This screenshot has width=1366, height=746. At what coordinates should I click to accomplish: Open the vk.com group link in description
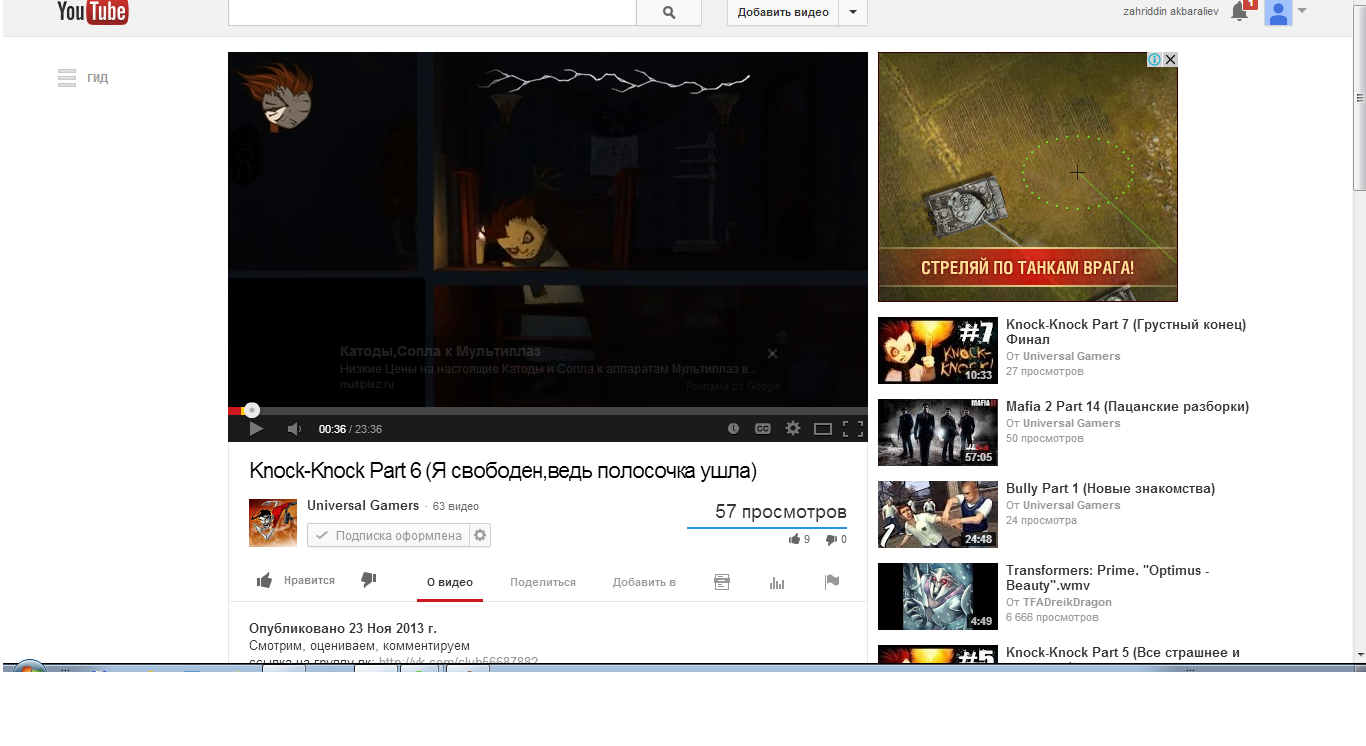(459, 661)
